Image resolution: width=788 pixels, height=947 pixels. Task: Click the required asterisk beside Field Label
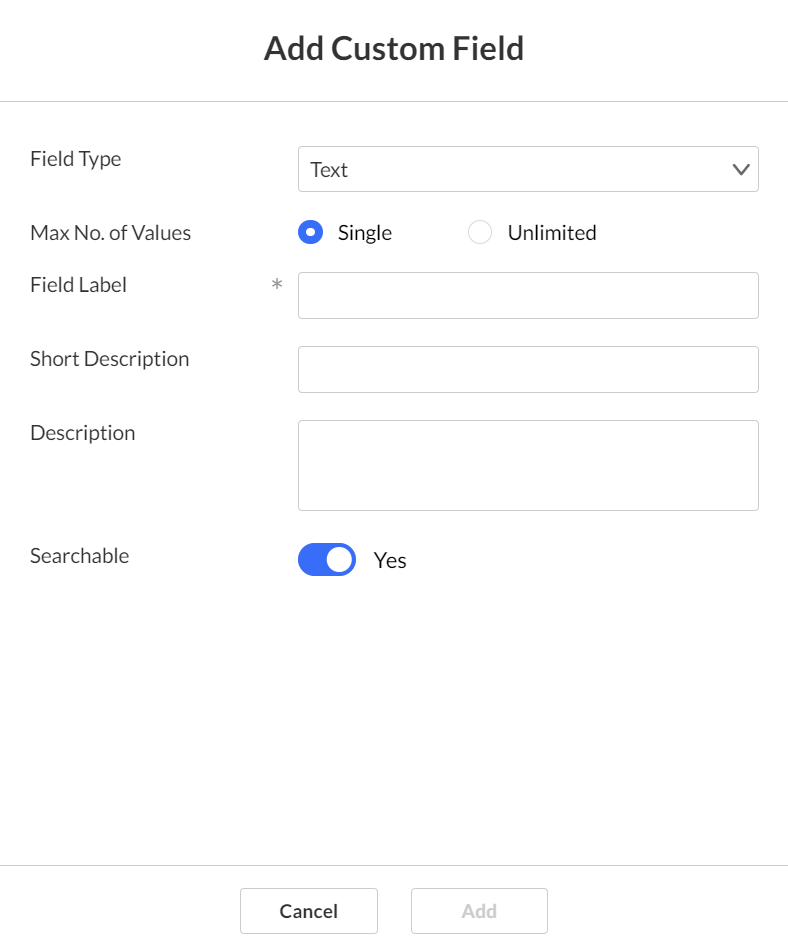[x=277, y=284]
